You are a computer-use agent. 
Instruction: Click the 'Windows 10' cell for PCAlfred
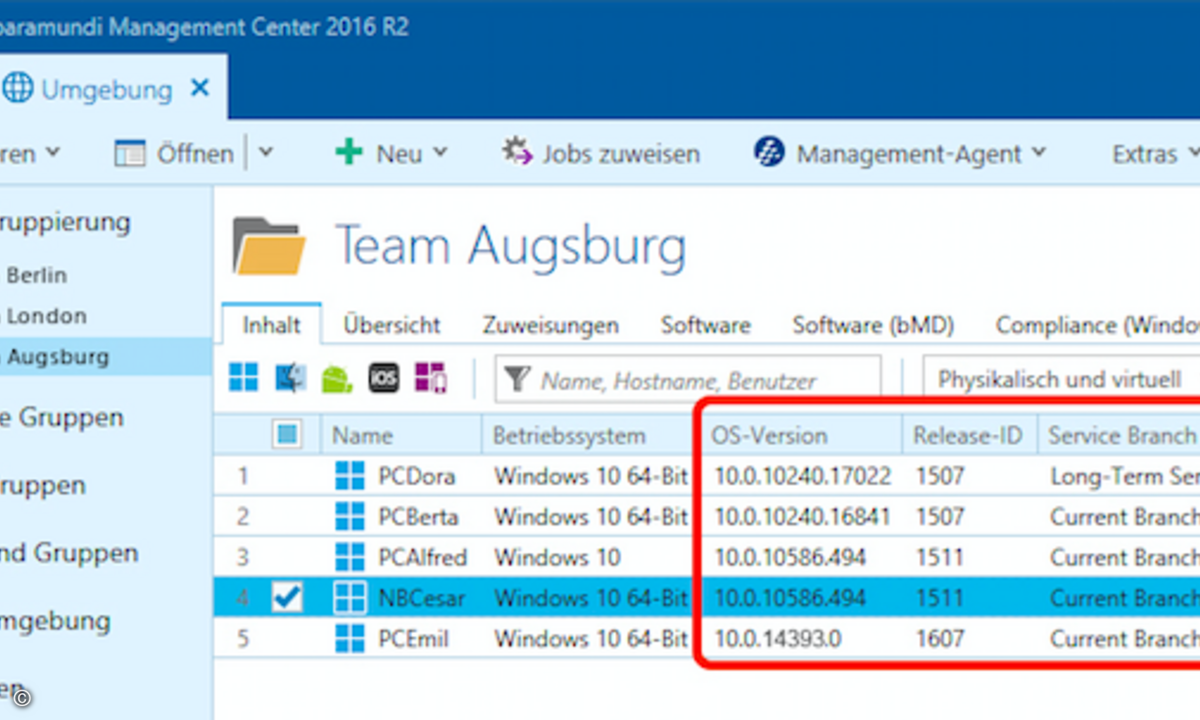557,557
